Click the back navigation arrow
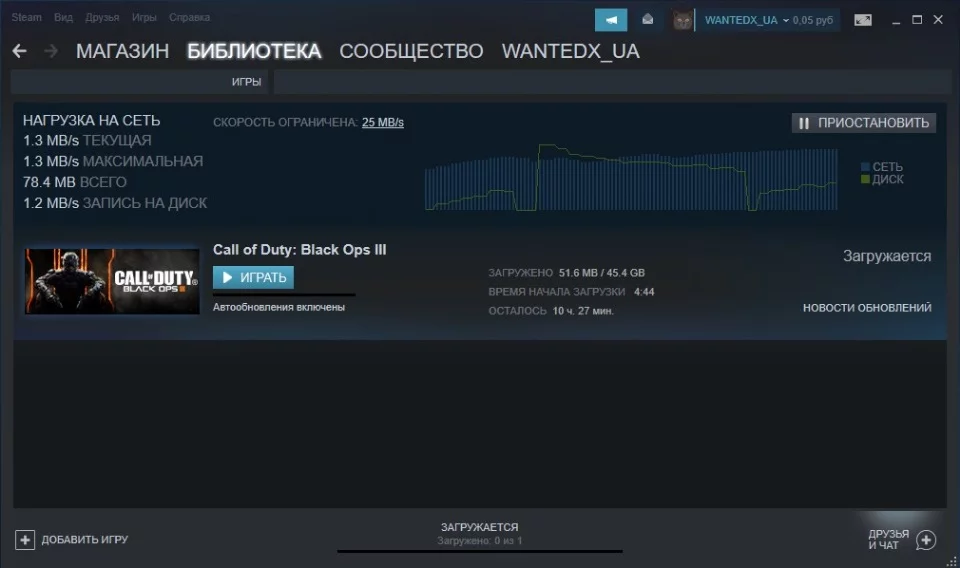This screenshot has width=960, height=568. click(x=20, y=51)
